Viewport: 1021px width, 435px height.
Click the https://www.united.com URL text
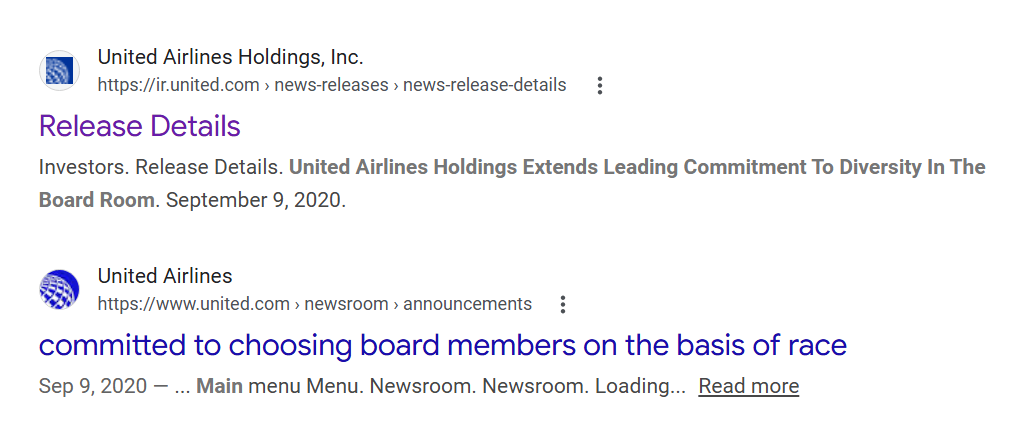(193, 304)
